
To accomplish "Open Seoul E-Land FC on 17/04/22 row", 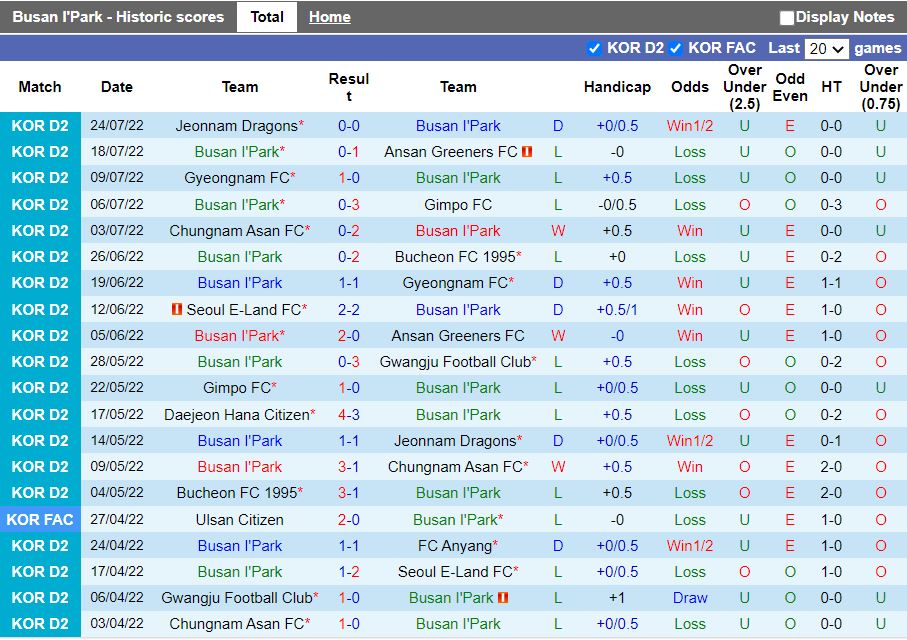I will (455, 572).
